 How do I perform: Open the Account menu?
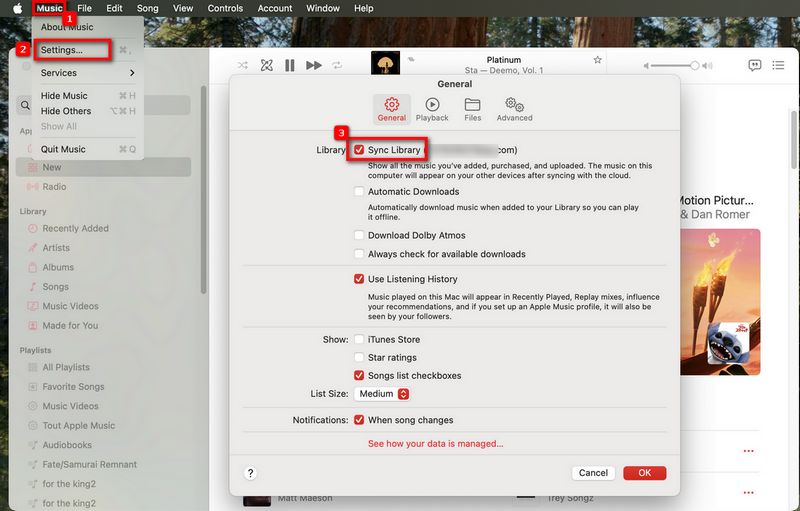point(274,8)
